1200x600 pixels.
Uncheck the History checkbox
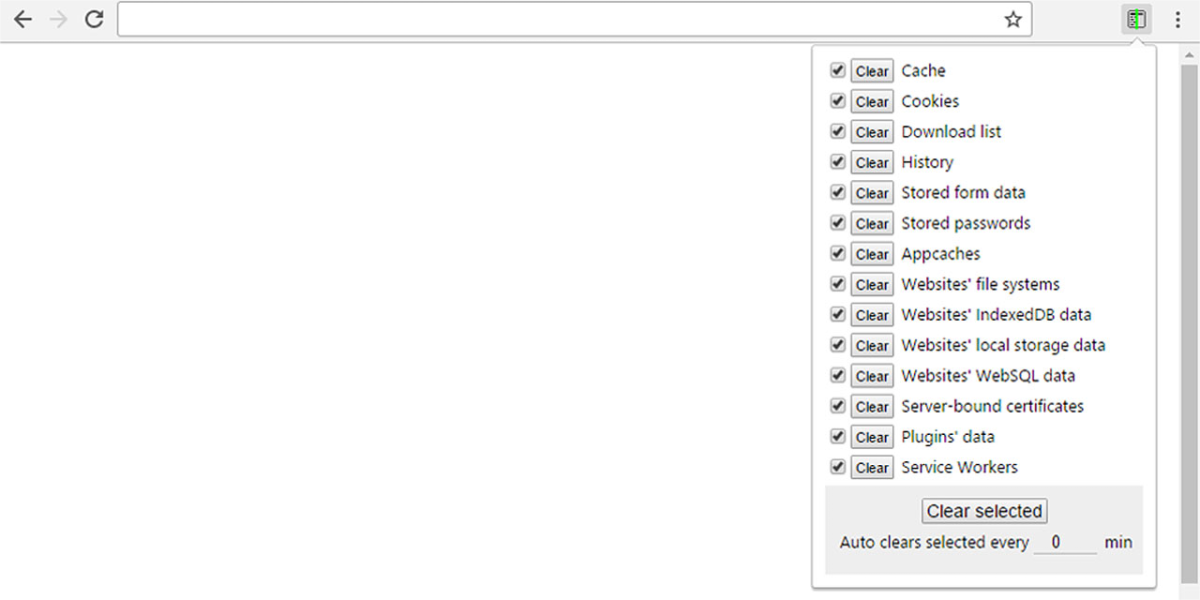[x=838, y=162]
